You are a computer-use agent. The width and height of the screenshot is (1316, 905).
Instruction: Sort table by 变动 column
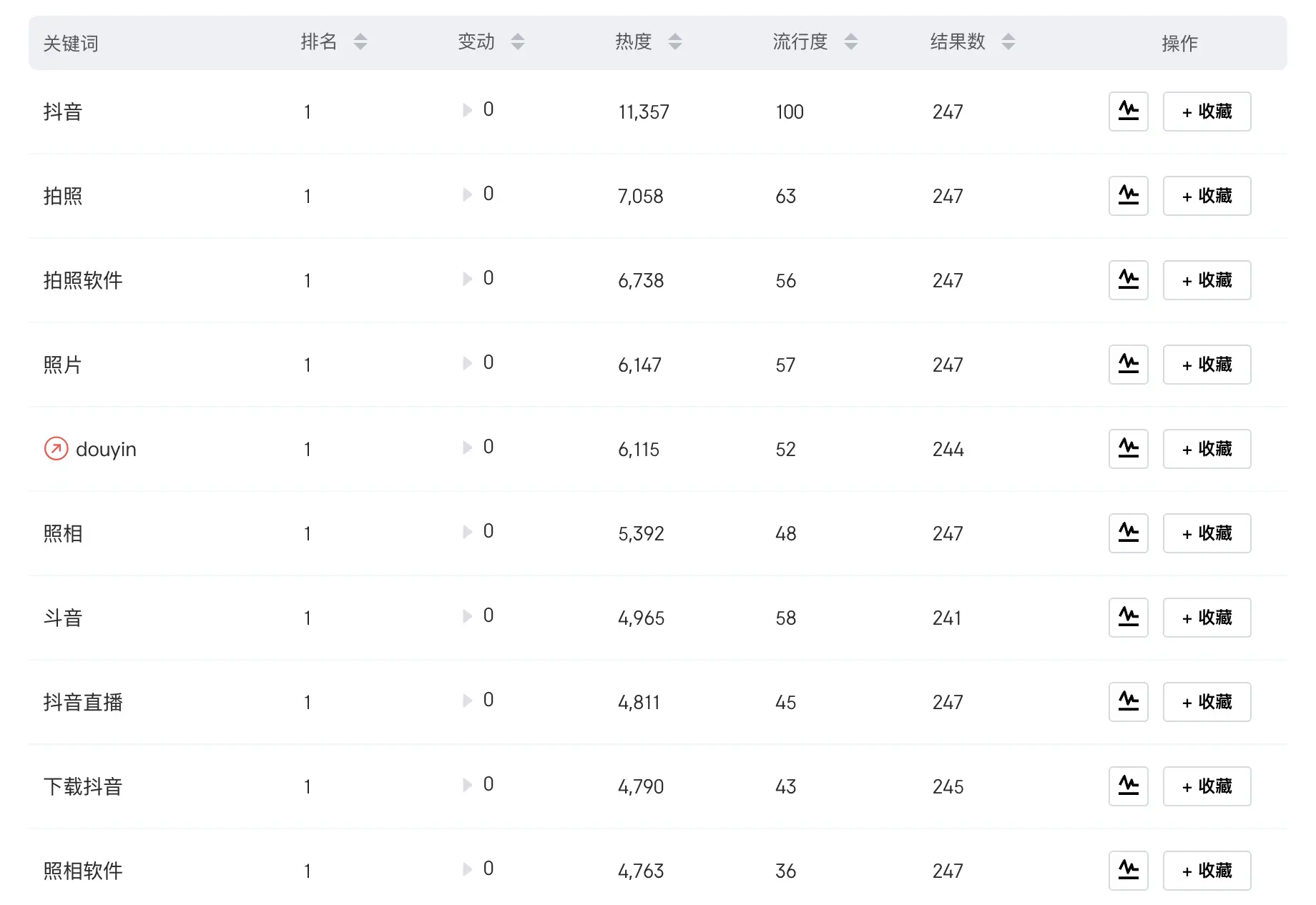coord(518,42)
